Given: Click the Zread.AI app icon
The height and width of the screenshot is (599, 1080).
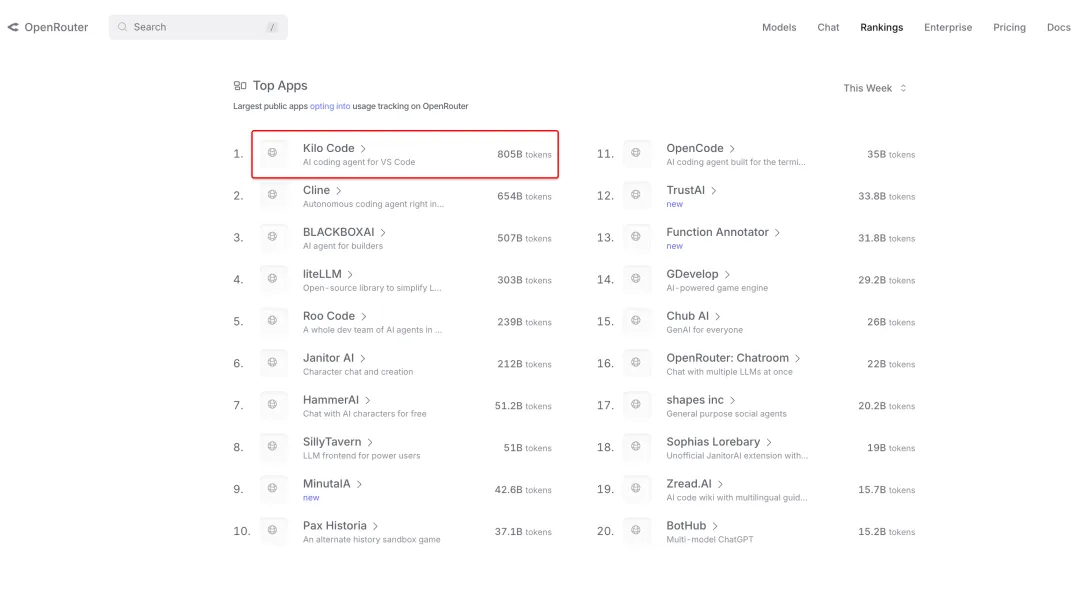Looking at the screenshot, I should coord(636,489).
